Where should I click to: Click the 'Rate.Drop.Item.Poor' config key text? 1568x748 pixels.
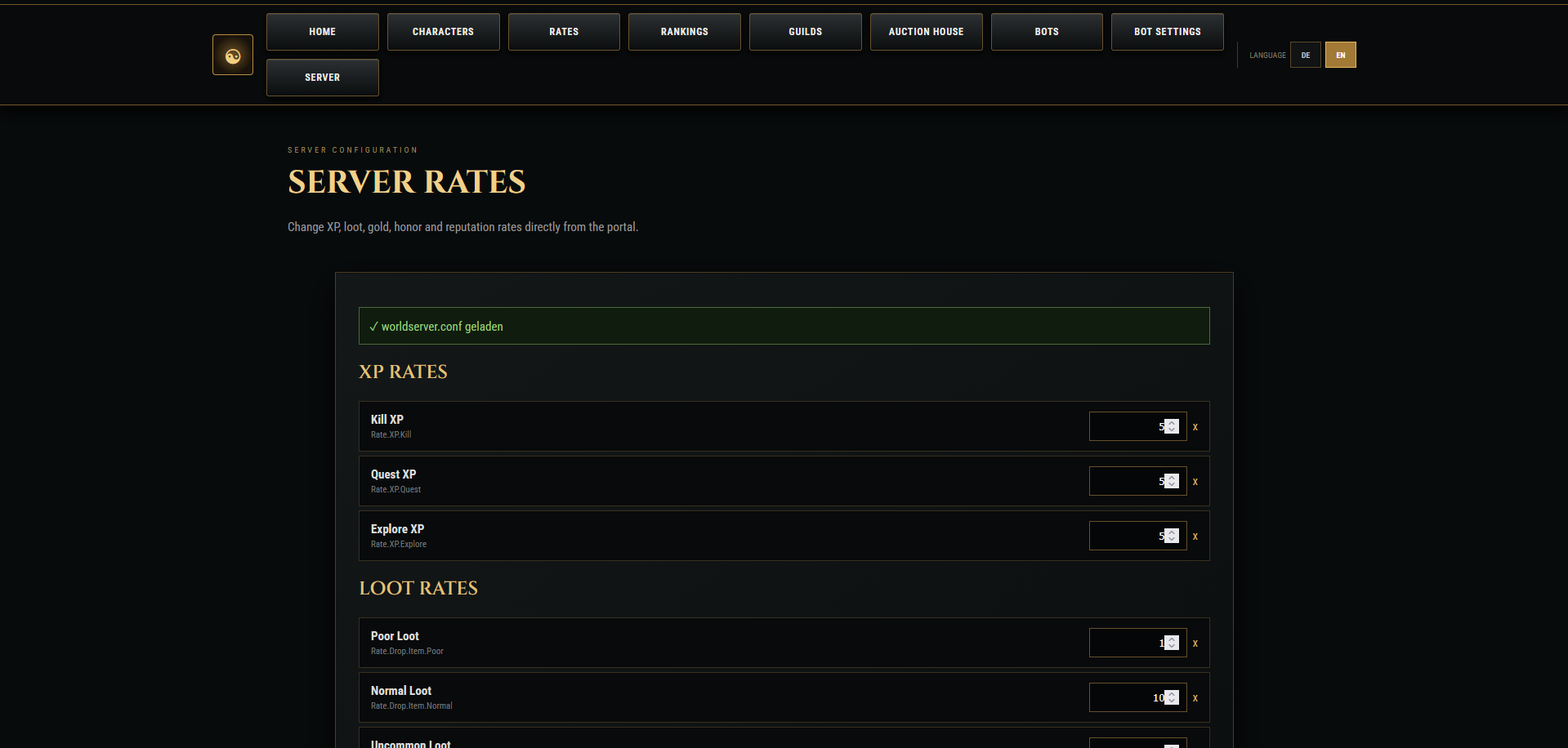407,651
